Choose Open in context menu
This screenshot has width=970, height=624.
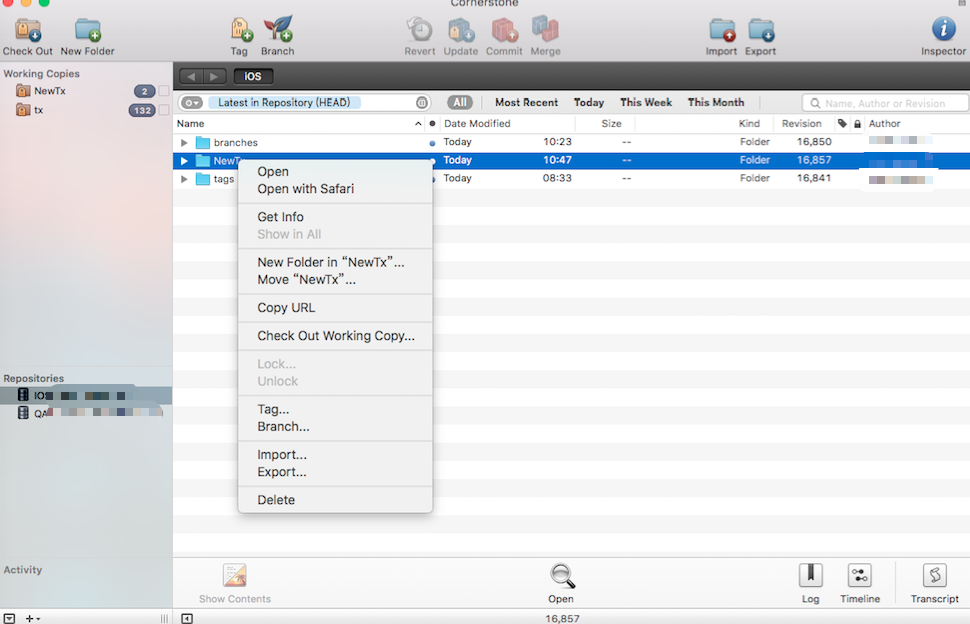pos(335,171)
